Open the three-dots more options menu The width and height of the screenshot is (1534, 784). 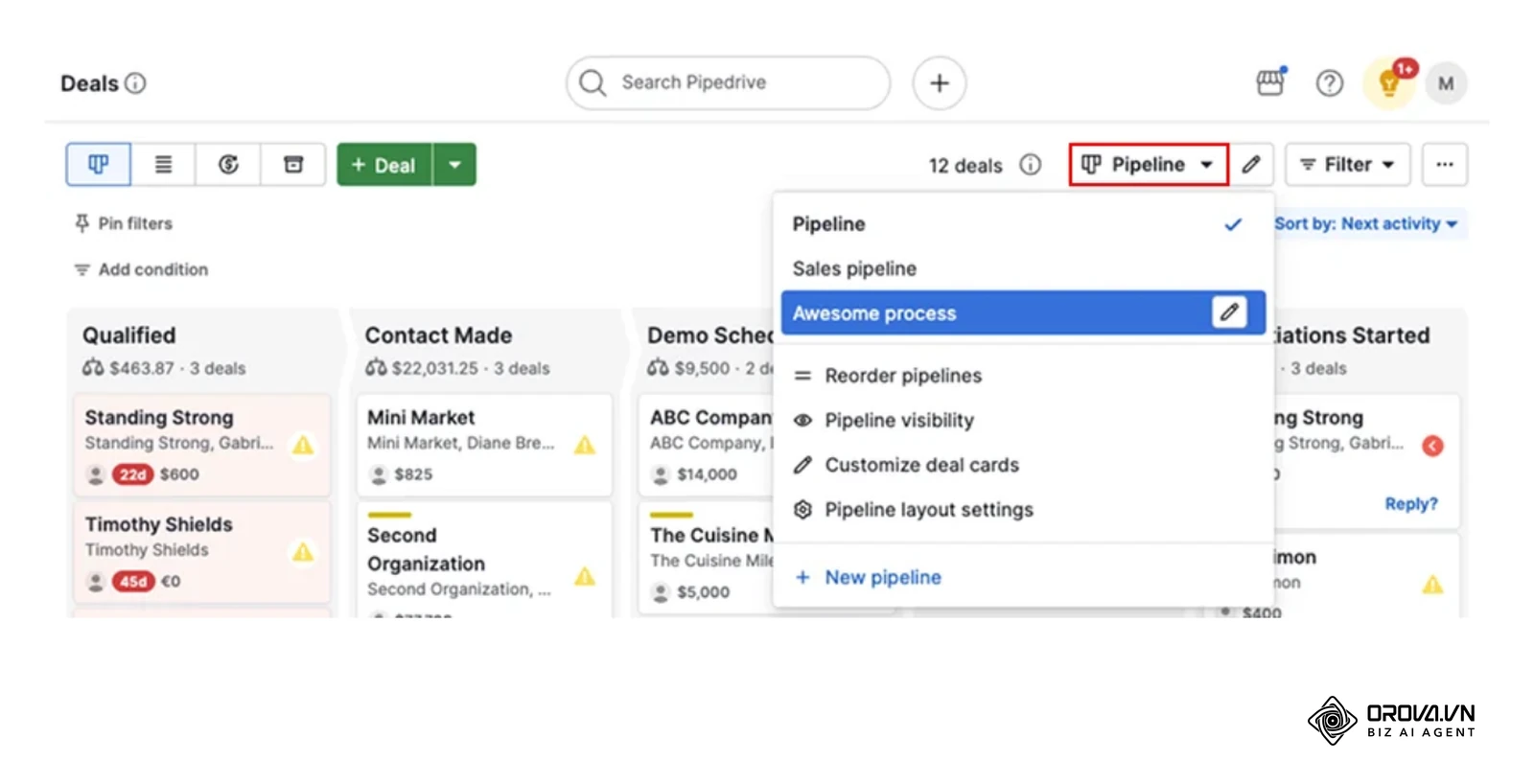click(x=1445, y=165)
